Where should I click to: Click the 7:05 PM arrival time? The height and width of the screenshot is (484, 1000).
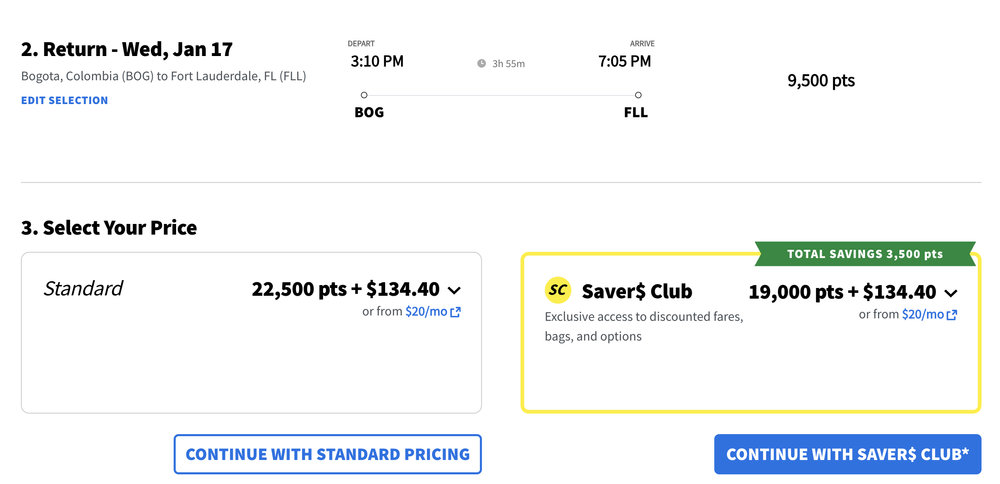(624, 62)
